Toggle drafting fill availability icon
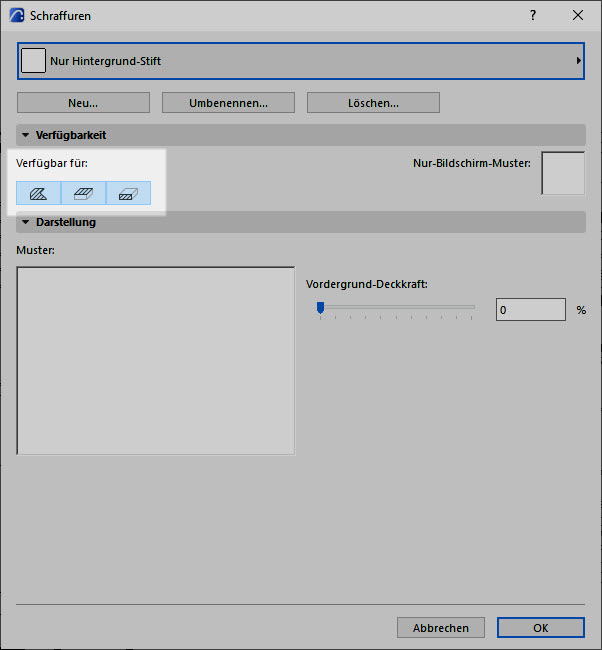This screenshot has height=650, width=602. point(38,193)
